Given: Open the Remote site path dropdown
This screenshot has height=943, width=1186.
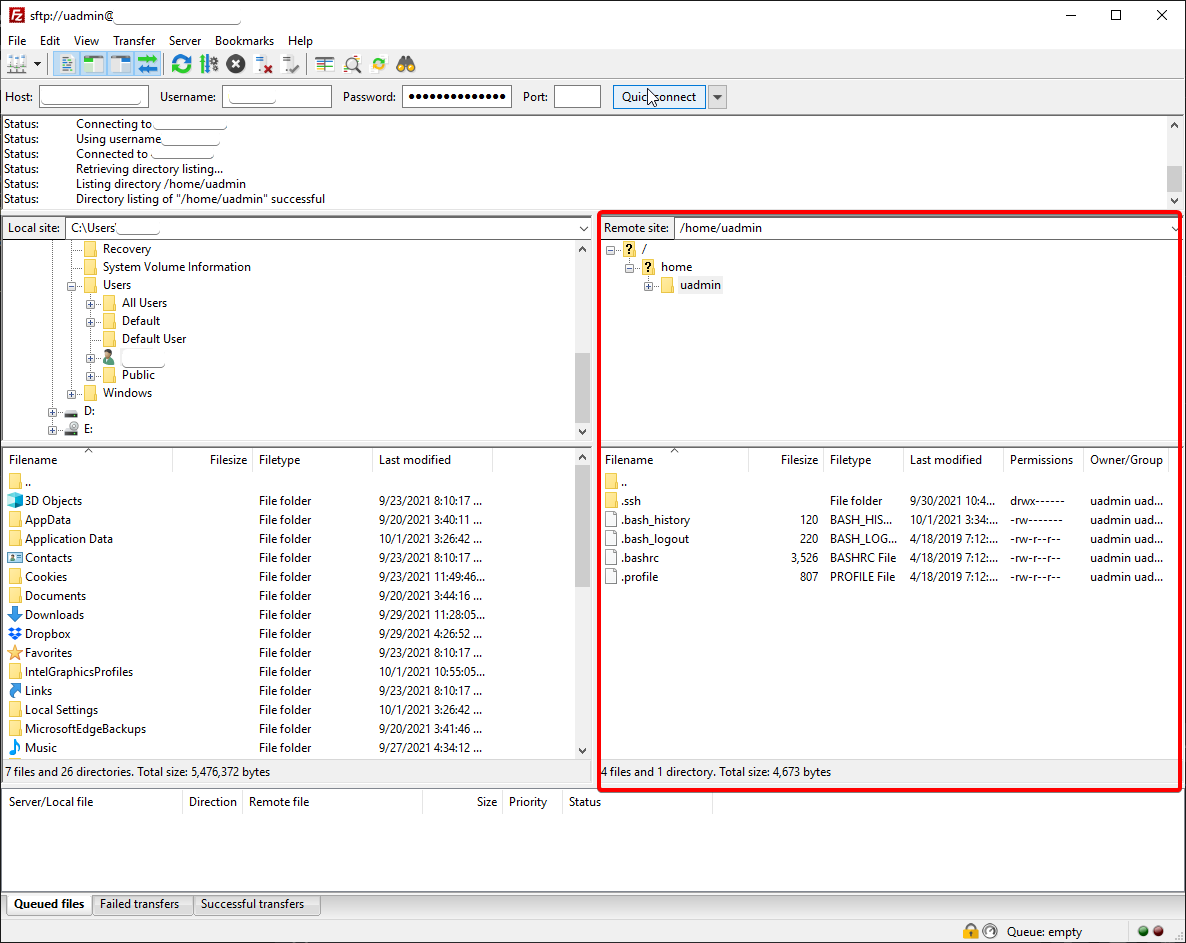Looking at the screenshot, I should click(x=1175, y=228).
